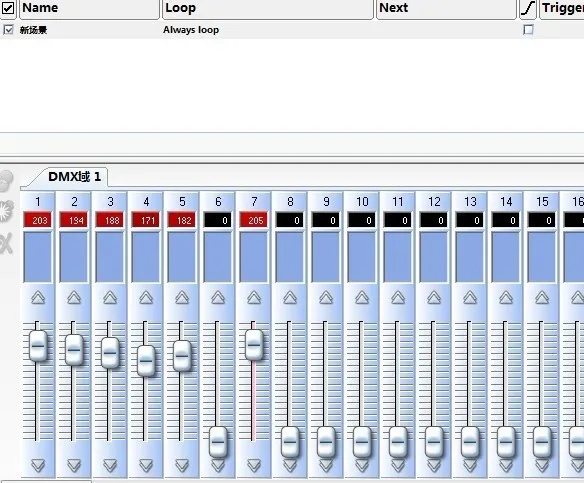Click channel 13 up arrow icon
Viewport: 584px width, 483px height.
point(470,298)
